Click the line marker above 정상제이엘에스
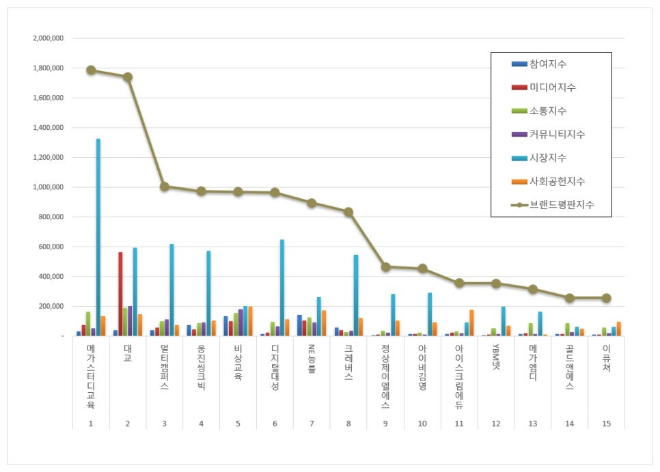 pyautogui.click(x=385, y=267)
